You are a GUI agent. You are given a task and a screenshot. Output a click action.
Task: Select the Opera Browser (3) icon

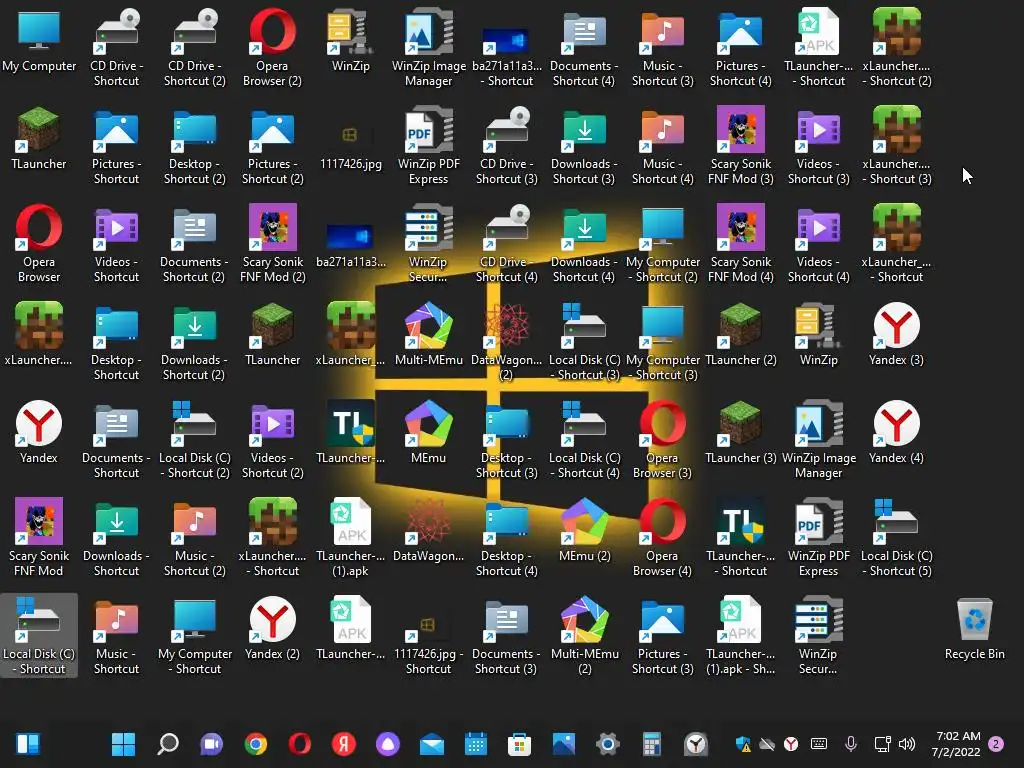[x=662, y=440]
